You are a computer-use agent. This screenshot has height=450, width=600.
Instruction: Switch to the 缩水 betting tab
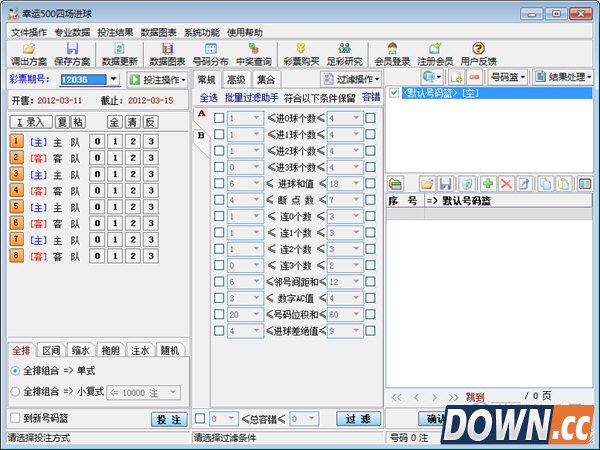pos(81,350)
